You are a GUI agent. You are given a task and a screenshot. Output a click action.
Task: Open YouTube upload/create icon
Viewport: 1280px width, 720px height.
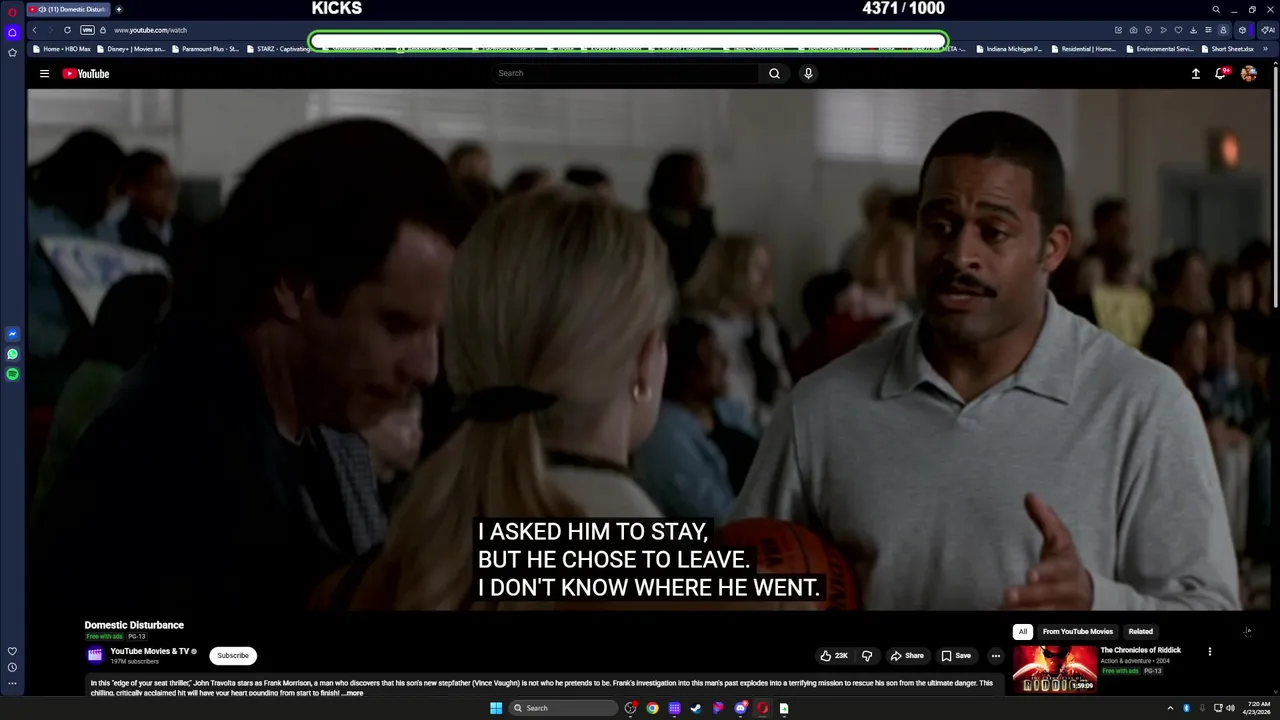coord(1195,73)
